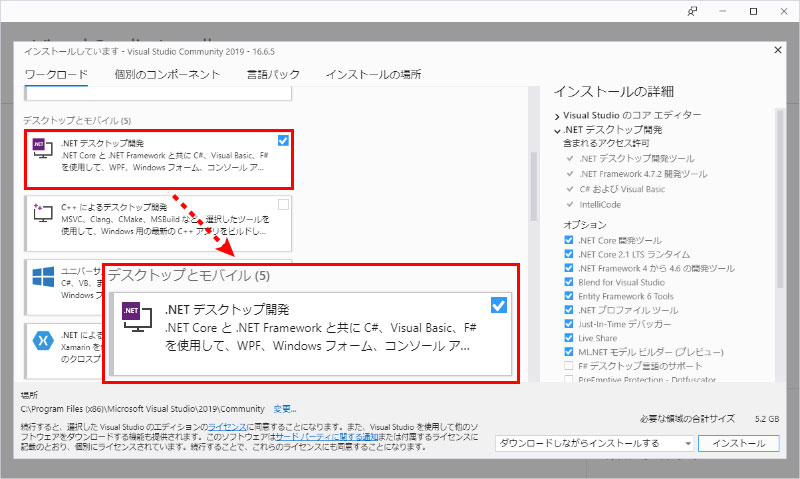Enable F# デスクトップ言語のサポート checkbox

tap(569, 365)
